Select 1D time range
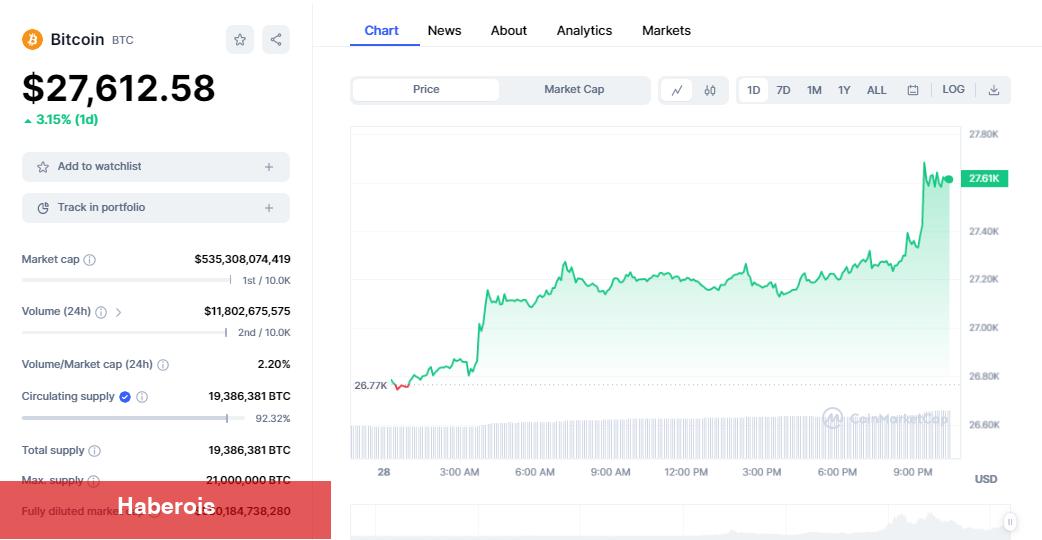The image size is (1042, 540). coord(753,90)
